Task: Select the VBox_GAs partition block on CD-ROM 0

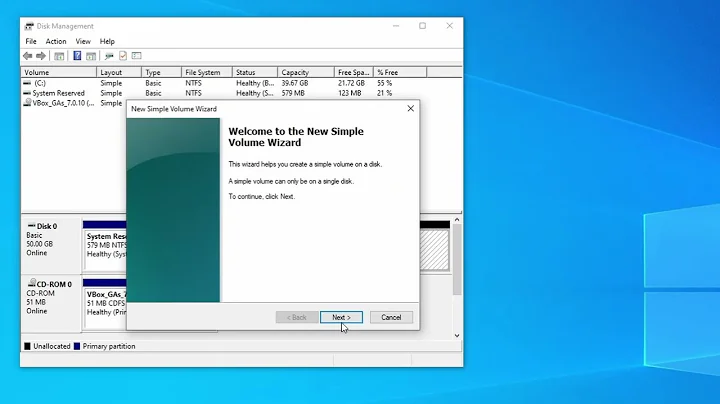Action: pos(105,303)
